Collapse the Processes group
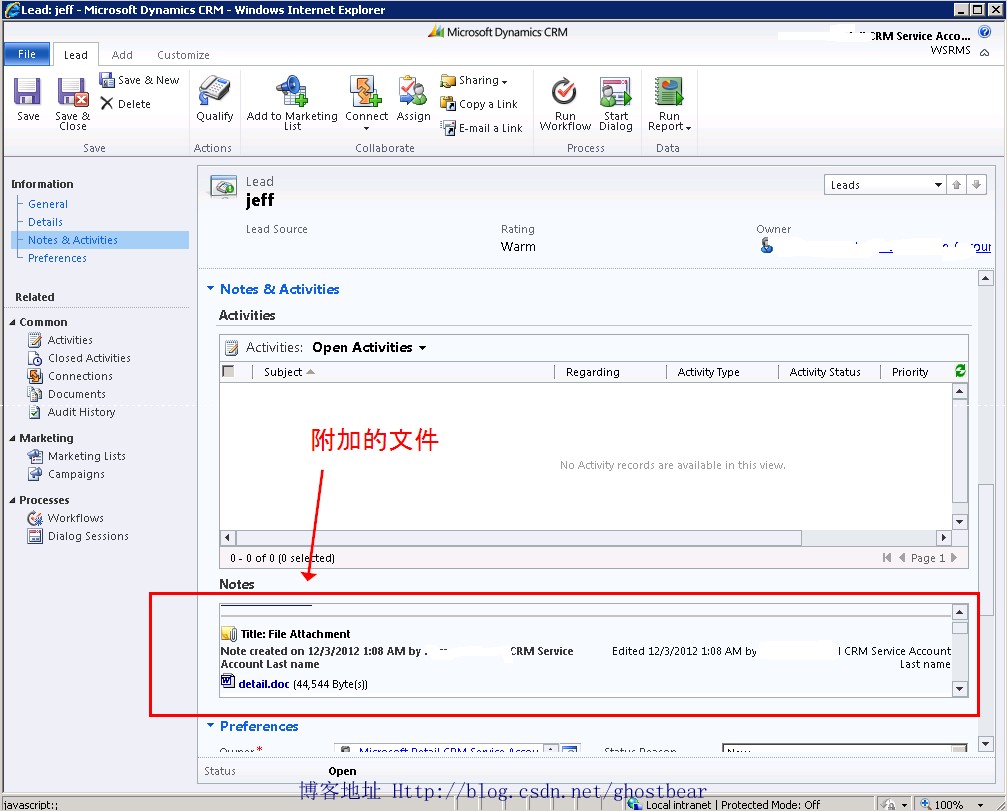This screenshot has width=1007, height=811. click(x=12, y=500)
